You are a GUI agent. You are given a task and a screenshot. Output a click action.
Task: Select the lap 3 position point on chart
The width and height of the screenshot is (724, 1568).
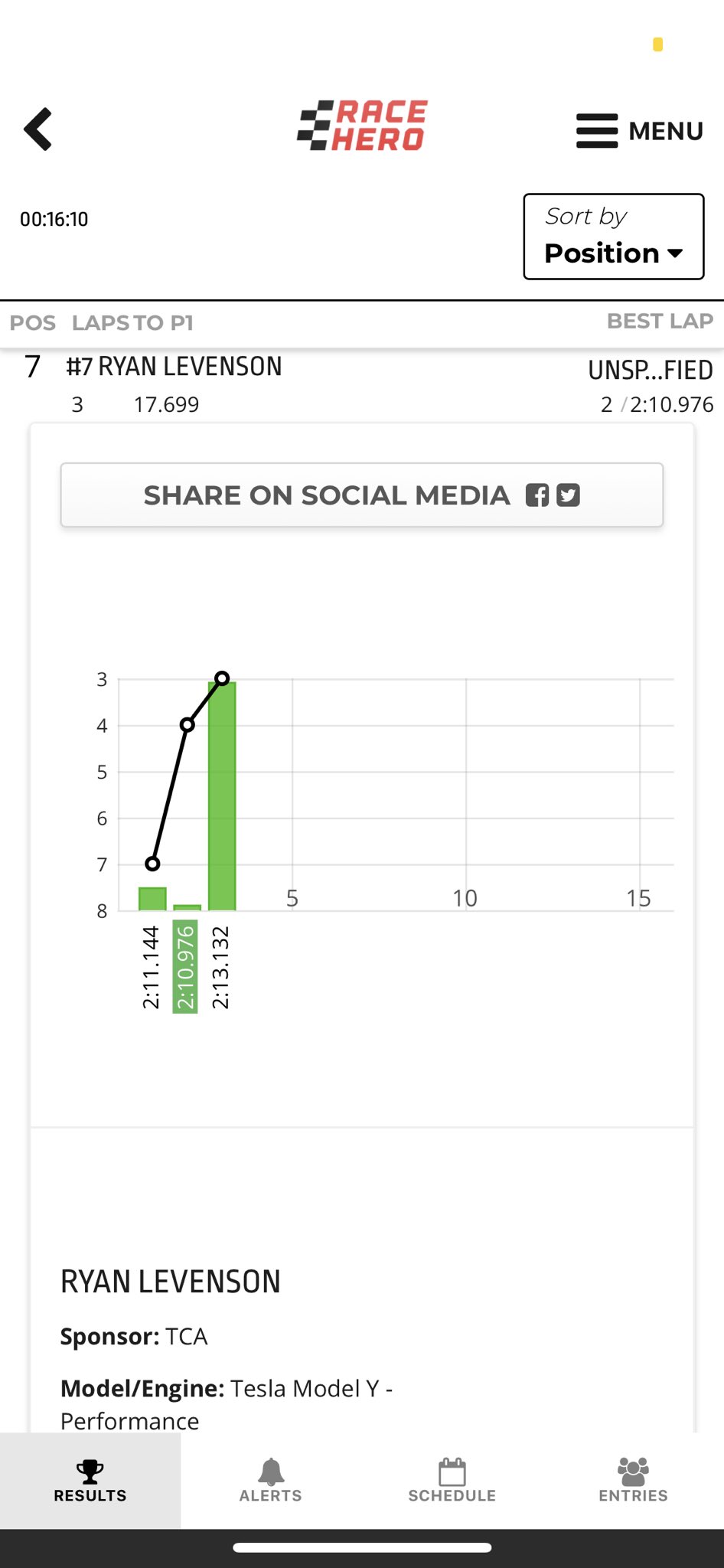coord(222,678)
